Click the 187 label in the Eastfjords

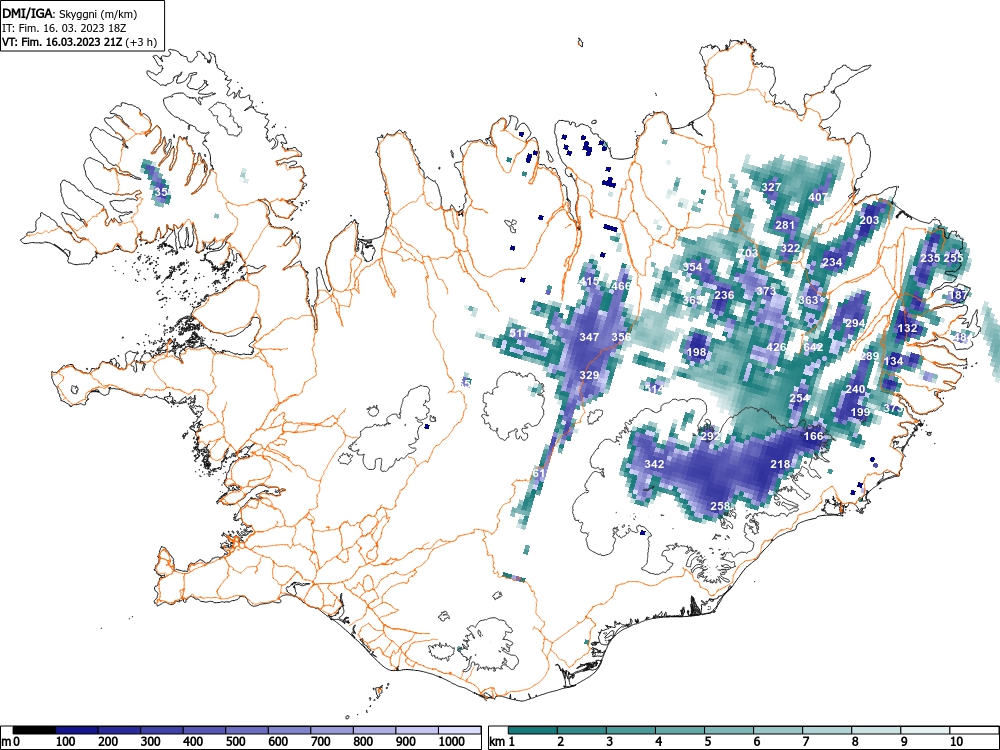(x=958, y=295)
